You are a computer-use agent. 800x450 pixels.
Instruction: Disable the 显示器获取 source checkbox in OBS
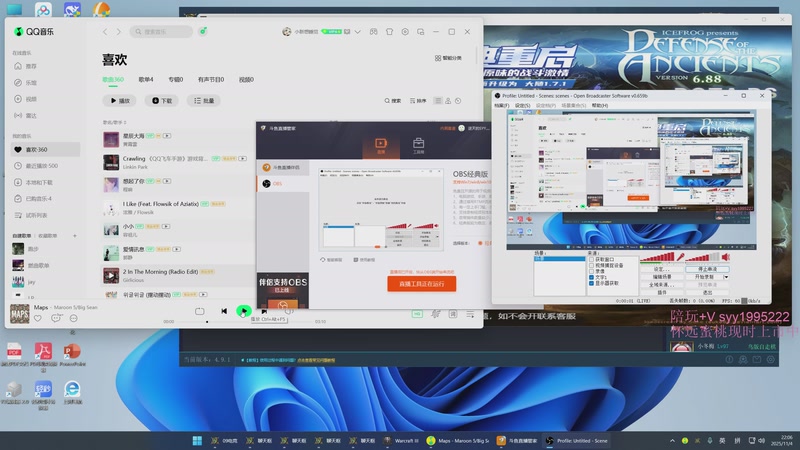[x=592, y=283]
